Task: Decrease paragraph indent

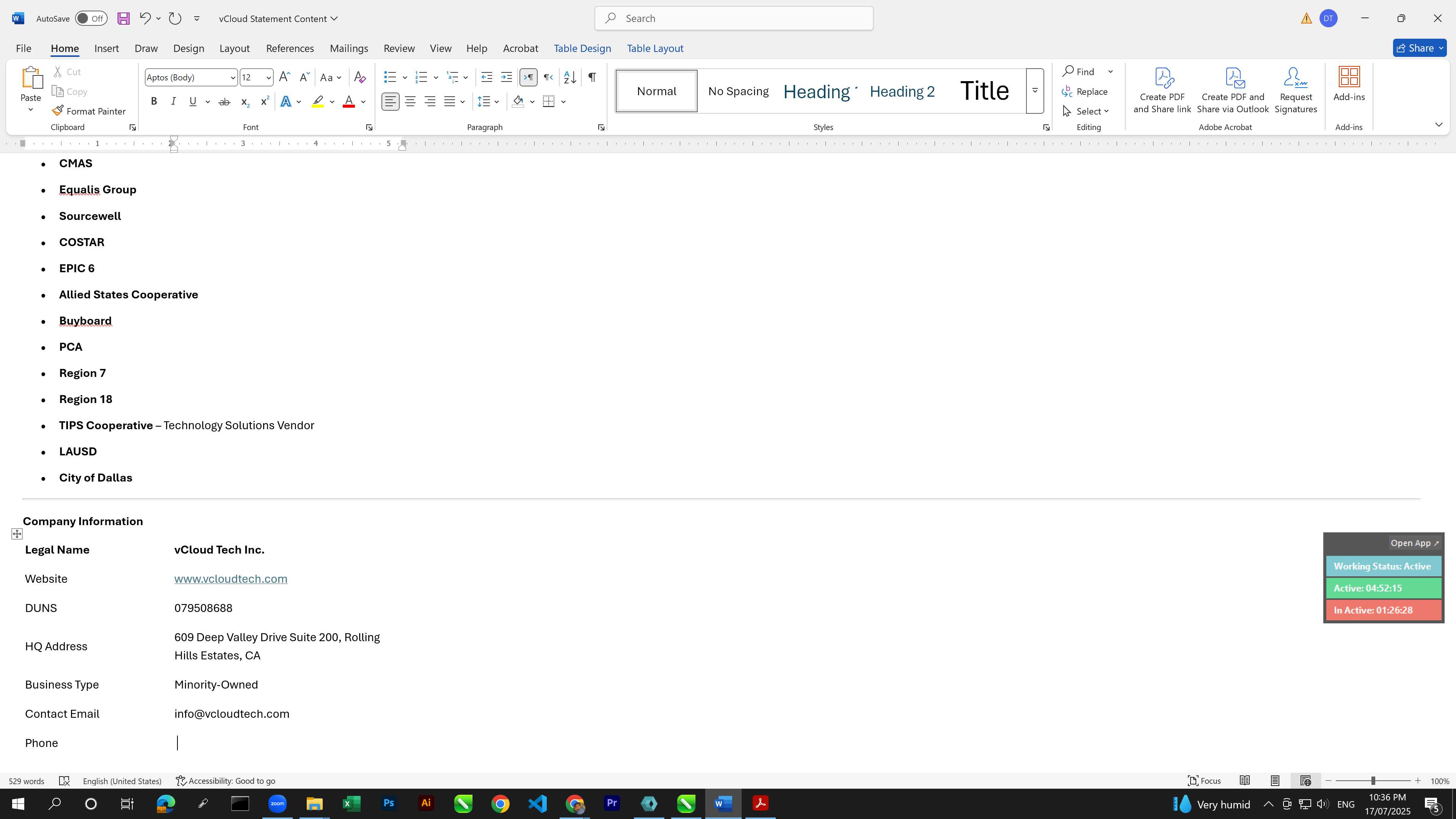Action: tap(486, 77)
